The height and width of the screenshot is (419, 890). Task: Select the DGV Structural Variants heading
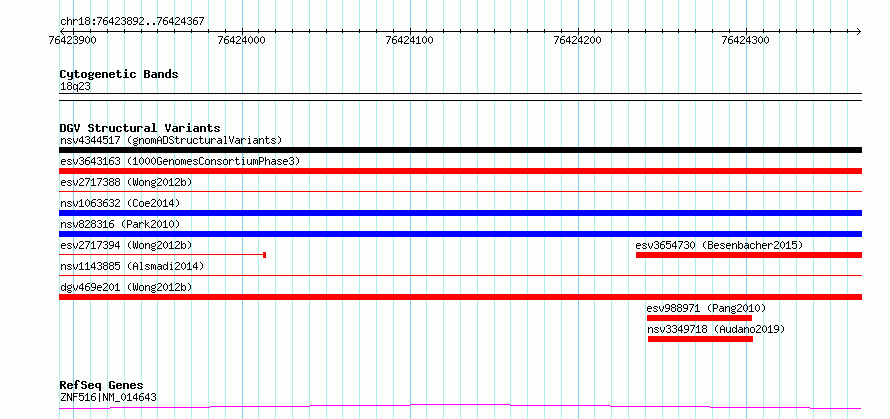coord(140,128)
